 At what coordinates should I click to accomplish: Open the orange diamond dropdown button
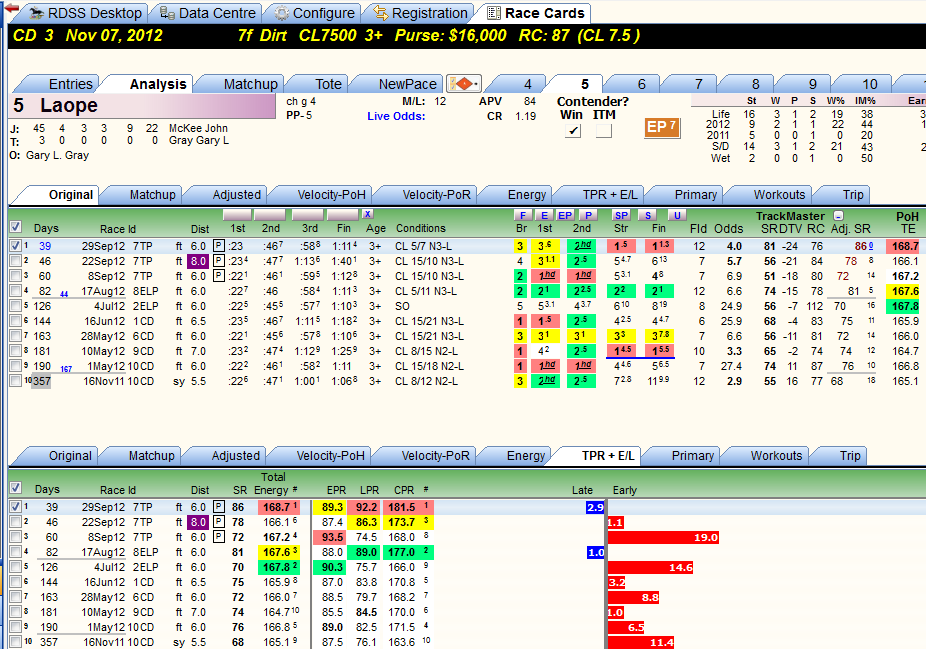464,84
